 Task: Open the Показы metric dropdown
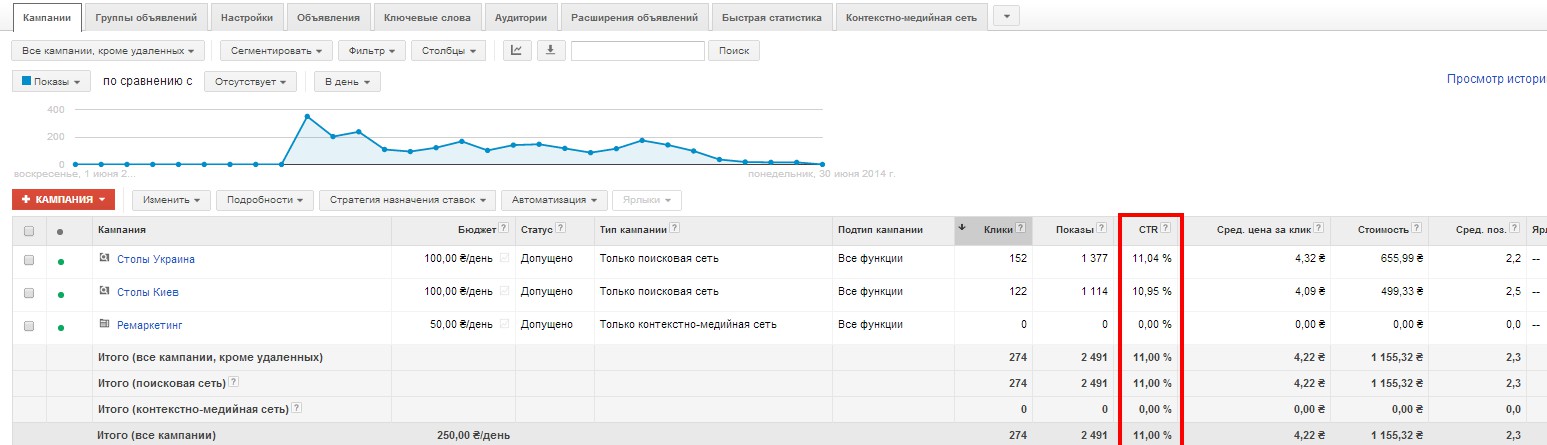tap(51, 82)
